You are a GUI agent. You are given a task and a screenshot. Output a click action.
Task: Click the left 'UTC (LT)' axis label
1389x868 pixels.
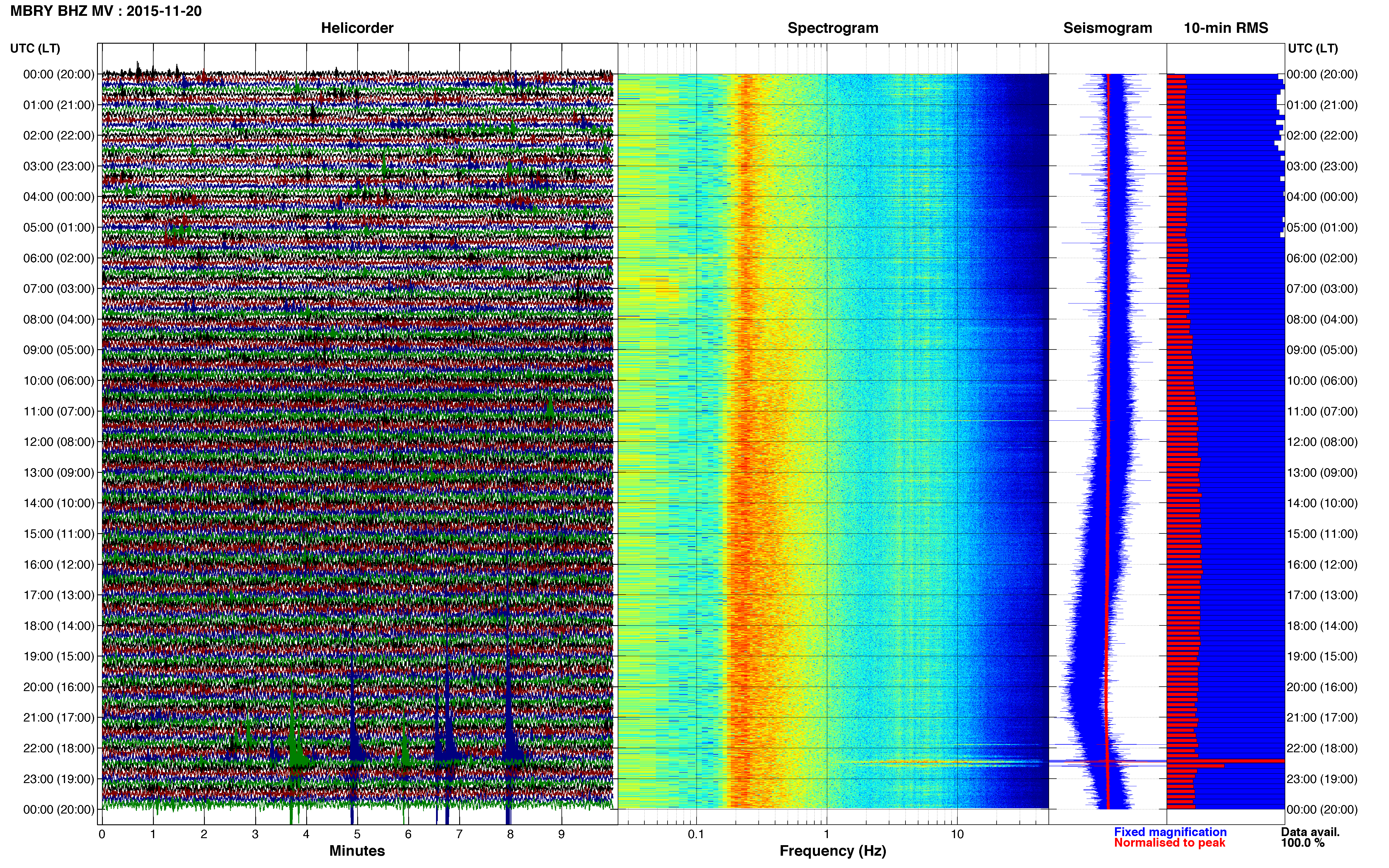[35, 48]
